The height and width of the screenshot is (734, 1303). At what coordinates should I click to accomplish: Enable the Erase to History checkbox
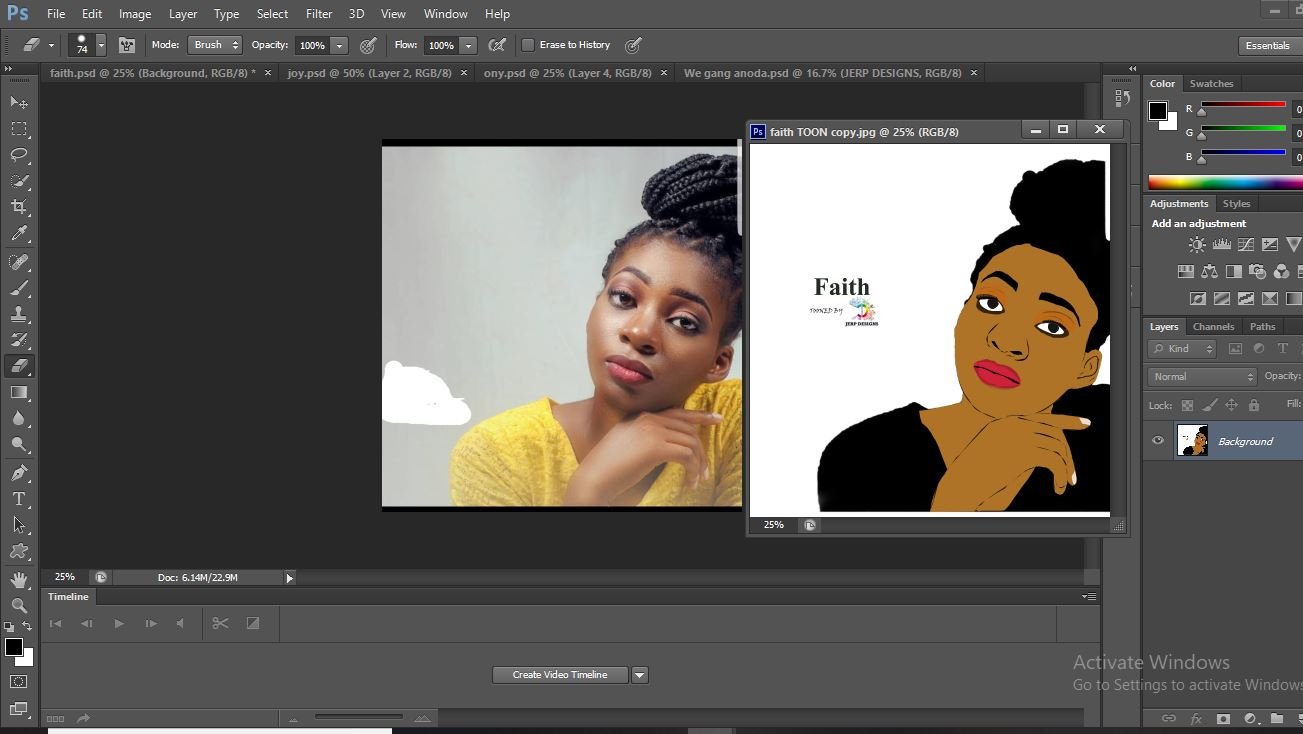click(x=528, y=45)
